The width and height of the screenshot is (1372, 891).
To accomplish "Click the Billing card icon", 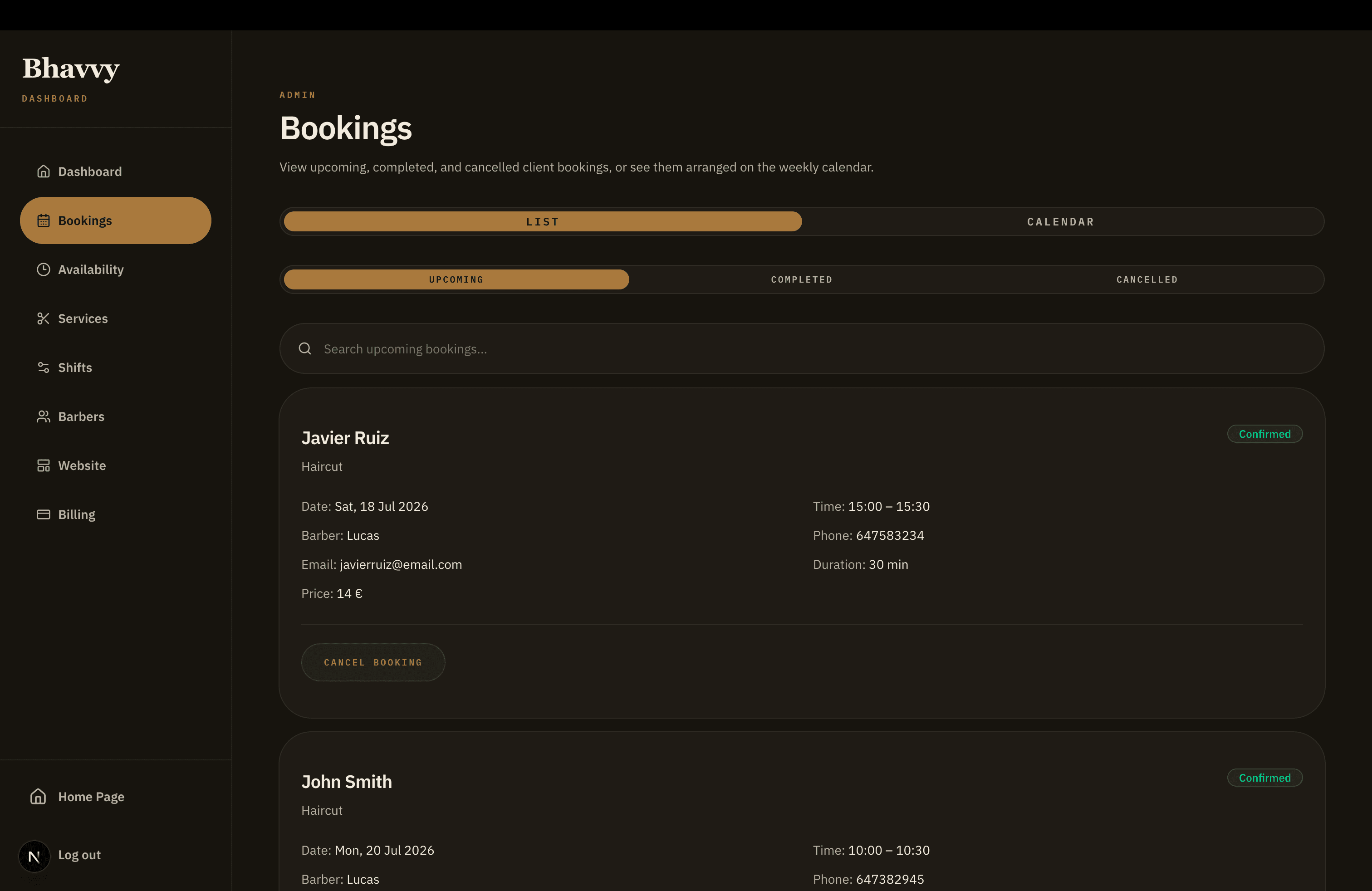I will [43, 514].
